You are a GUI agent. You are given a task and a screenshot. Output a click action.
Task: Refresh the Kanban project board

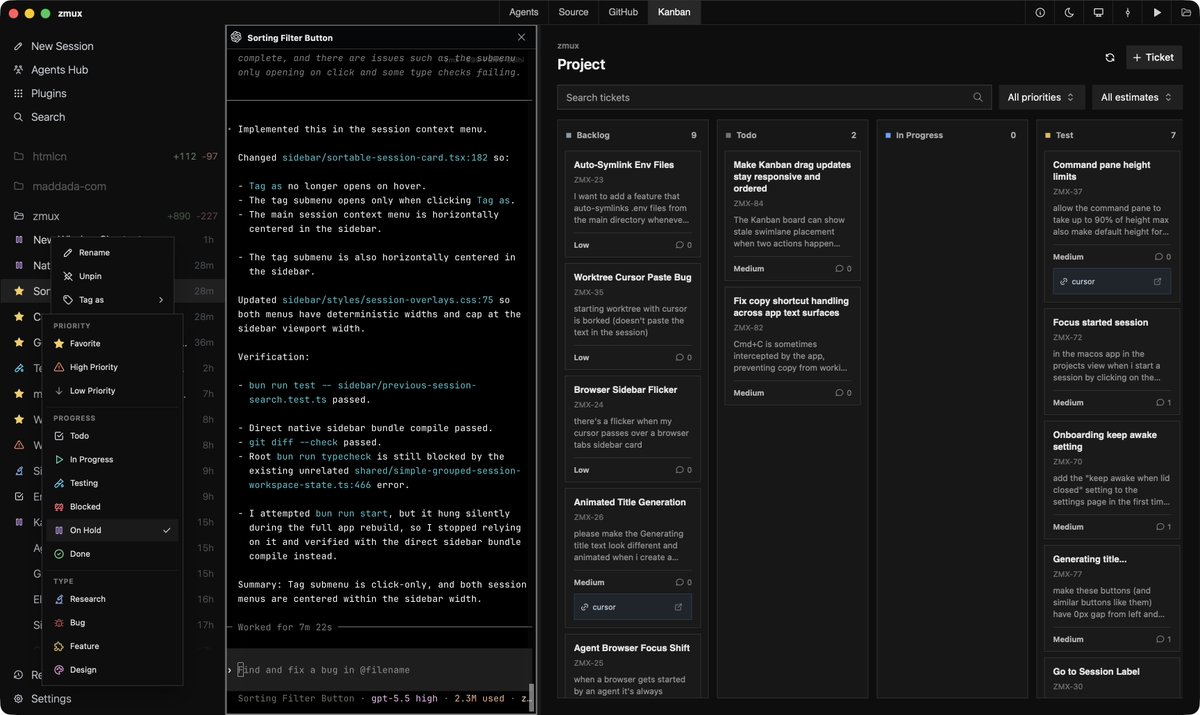pos(1110,58)
